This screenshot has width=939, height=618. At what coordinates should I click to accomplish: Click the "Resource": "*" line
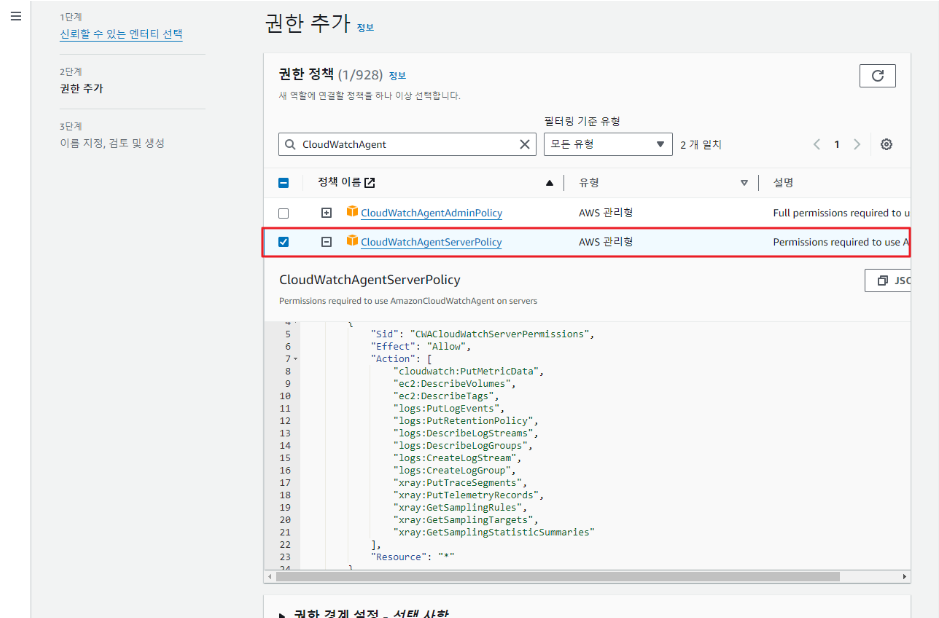(413, 557)
